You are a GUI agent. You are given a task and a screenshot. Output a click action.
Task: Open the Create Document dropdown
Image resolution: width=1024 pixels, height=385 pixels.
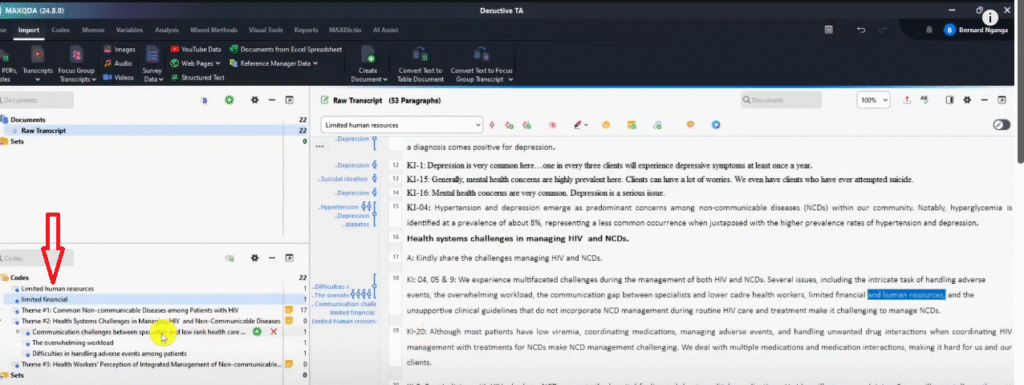pos(369,64)
